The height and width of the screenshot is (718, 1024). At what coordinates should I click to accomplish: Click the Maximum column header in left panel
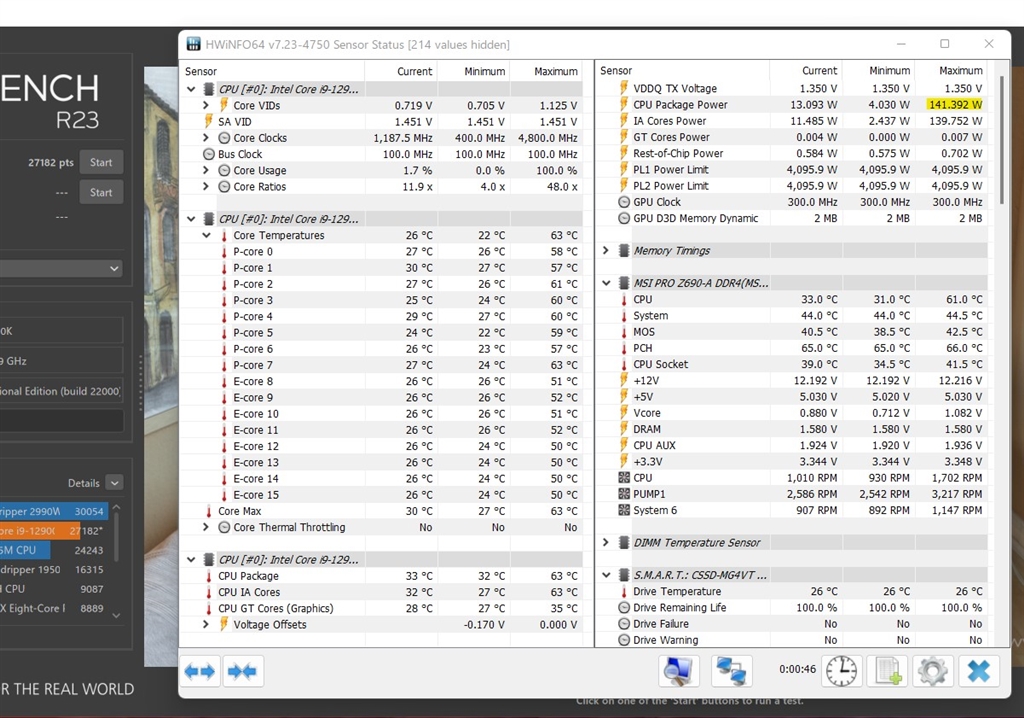[x=556, y=71]
